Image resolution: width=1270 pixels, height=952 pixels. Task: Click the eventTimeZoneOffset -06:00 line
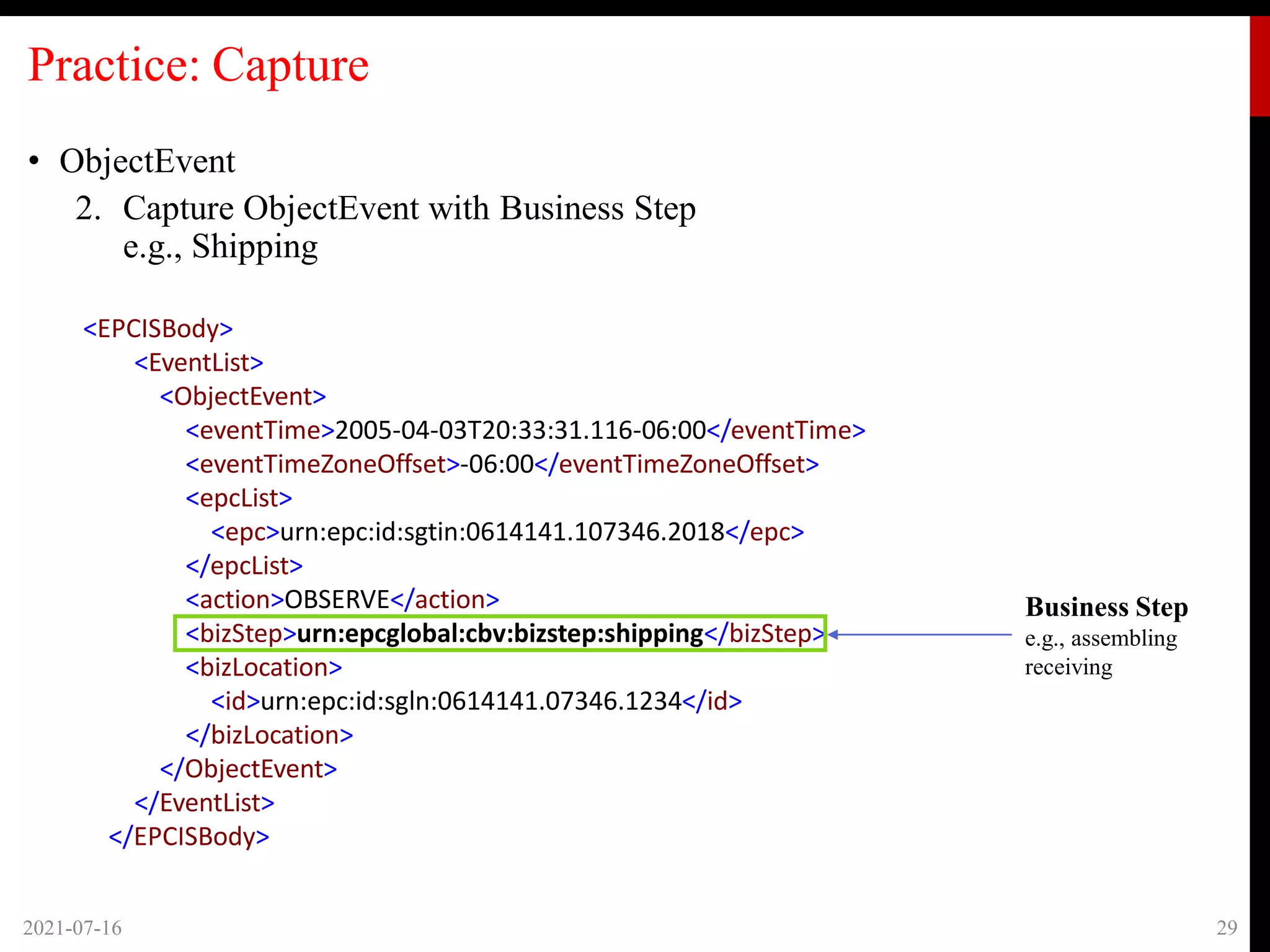click(x=502, y=464)
